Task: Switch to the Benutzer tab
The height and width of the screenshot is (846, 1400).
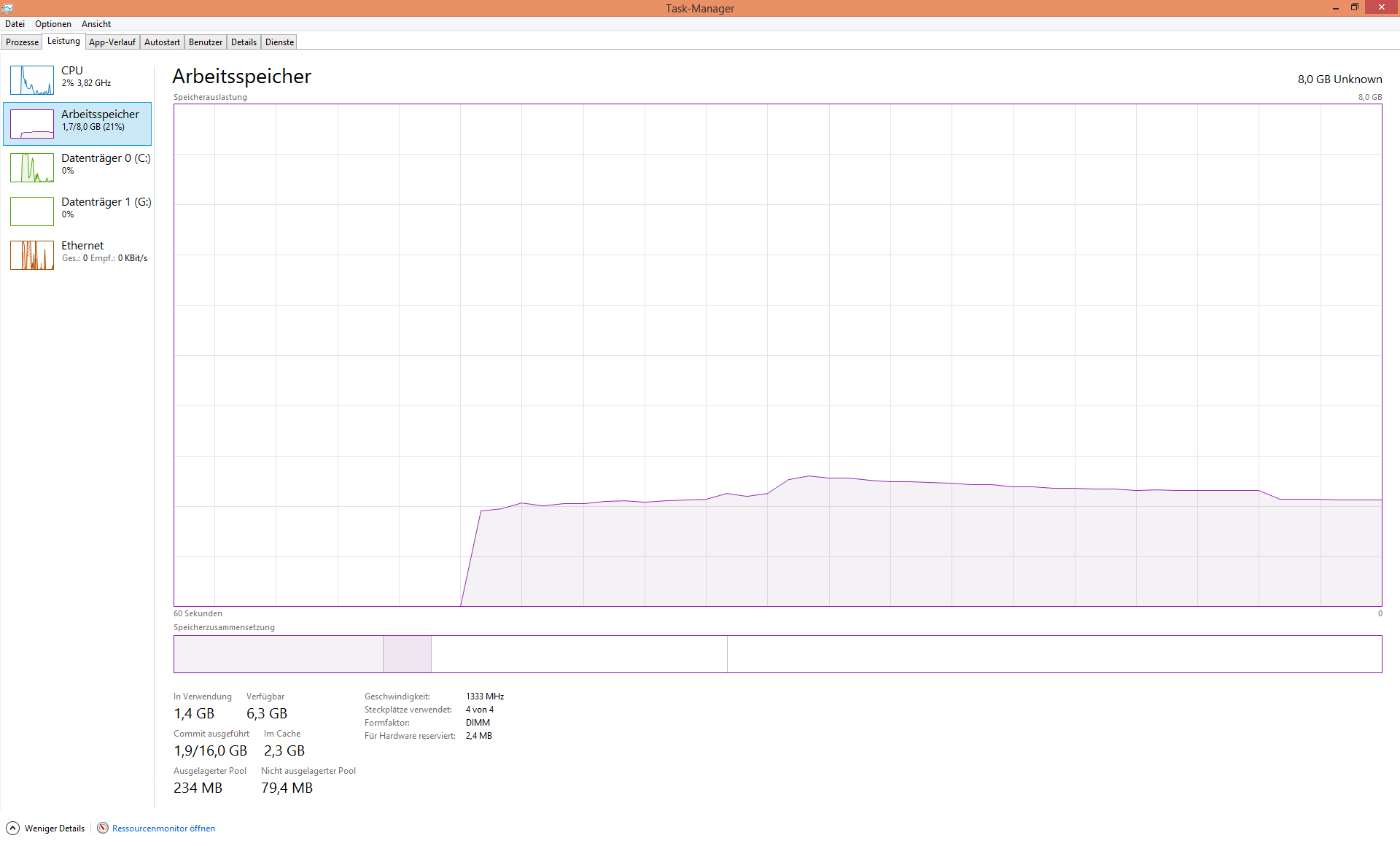Action: coord(206,42)
